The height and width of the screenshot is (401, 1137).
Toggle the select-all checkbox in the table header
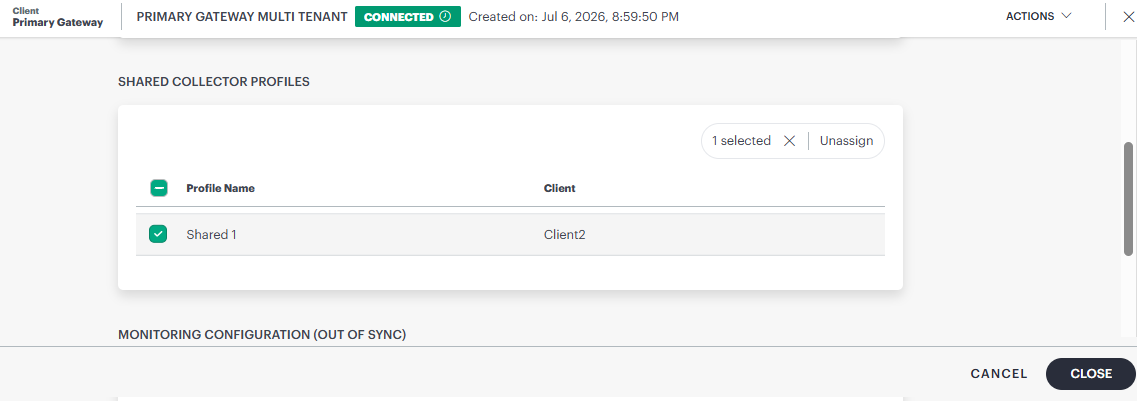158,189
